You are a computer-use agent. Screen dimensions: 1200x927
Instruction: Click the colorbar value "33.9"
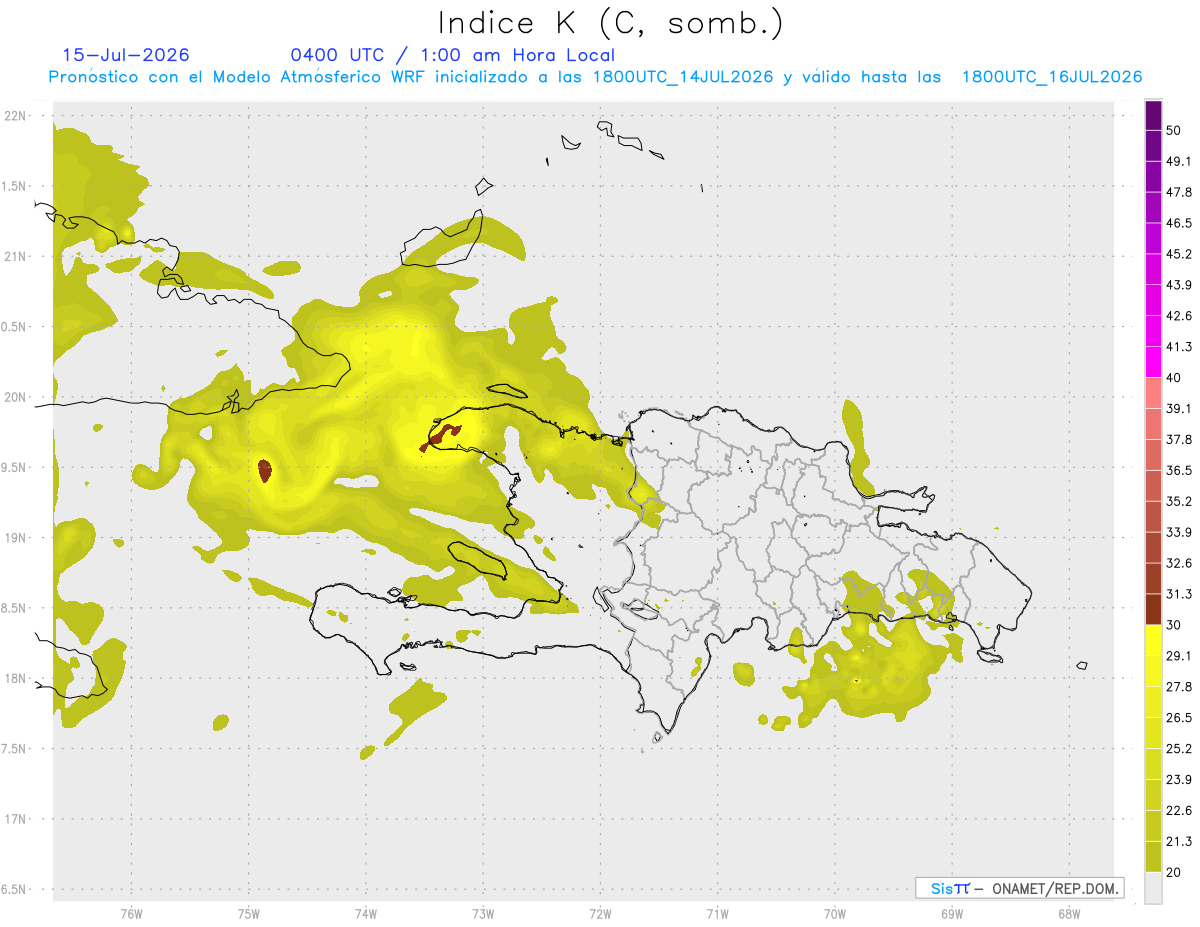point(1178,532)
